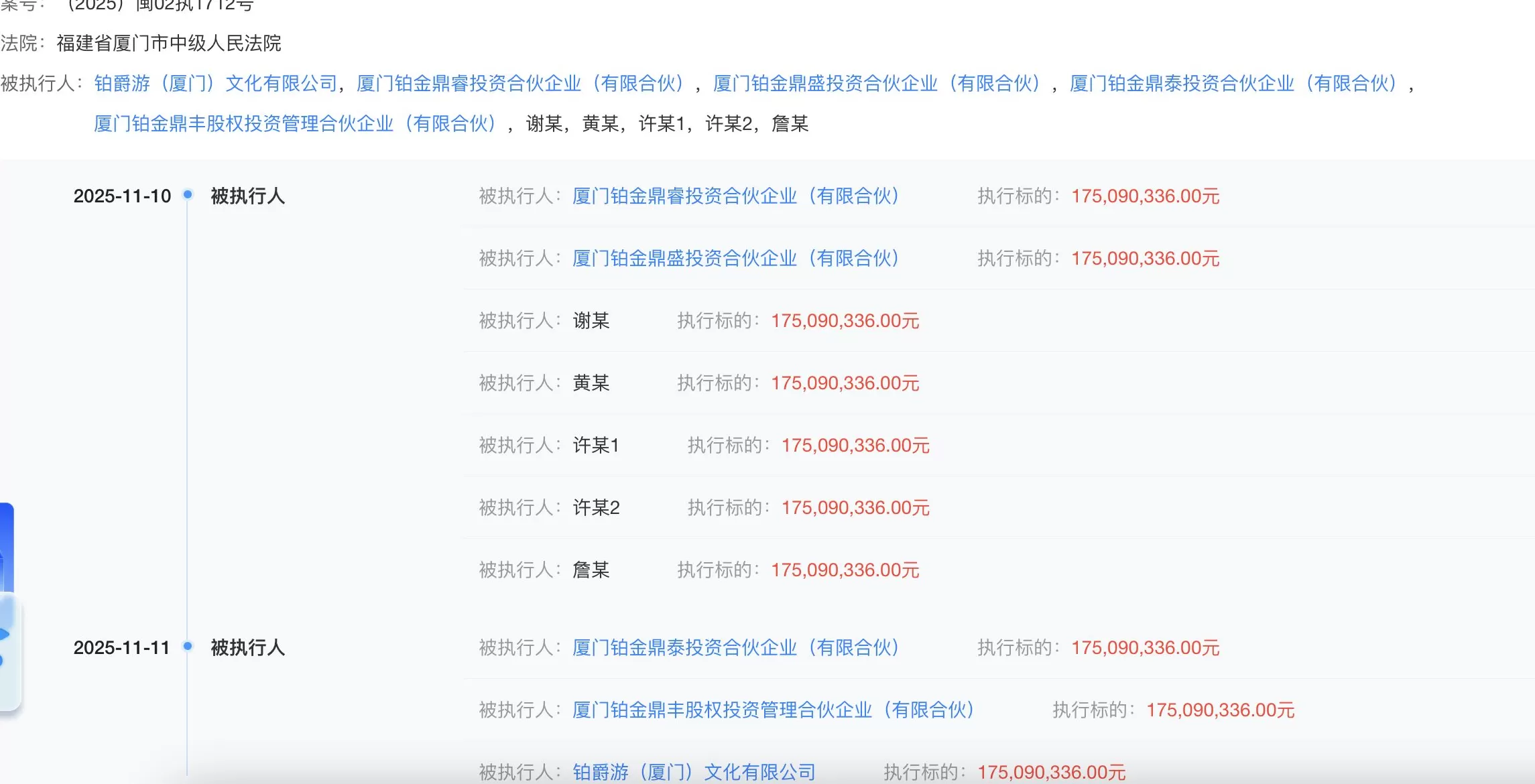Select the 许某1 entry name

coord(595,445)
